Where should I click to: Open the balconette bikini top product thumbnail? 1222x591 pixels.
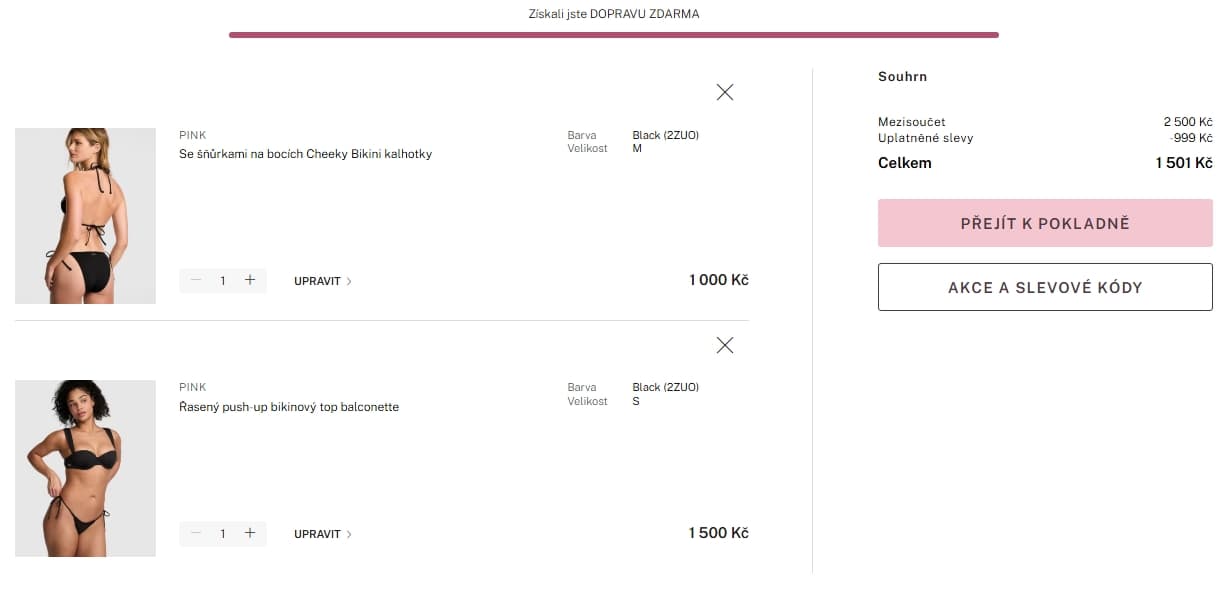click(85, 468)
